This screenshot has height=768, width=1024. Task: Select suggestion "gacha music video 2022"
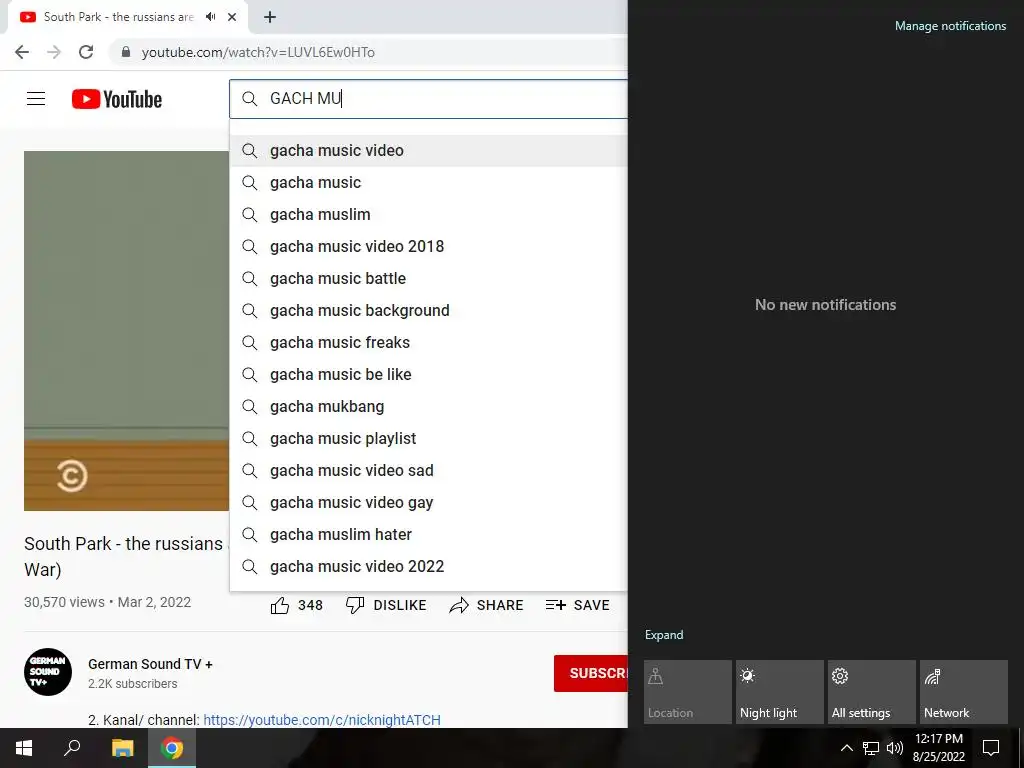pos(428,566)
